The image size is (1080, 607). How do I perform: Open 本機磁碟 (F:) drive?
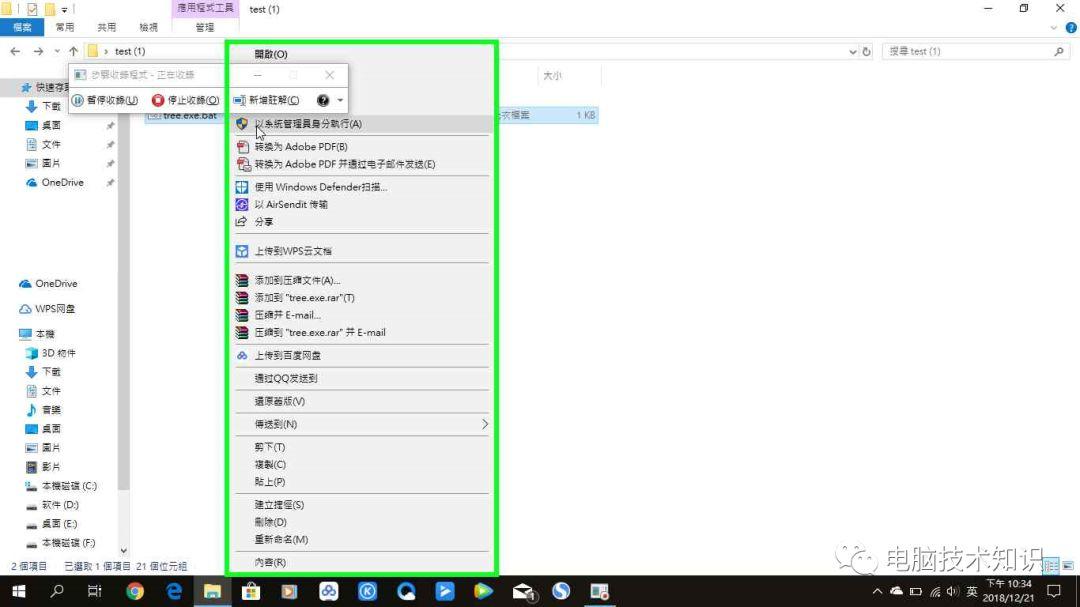point(68,543)
